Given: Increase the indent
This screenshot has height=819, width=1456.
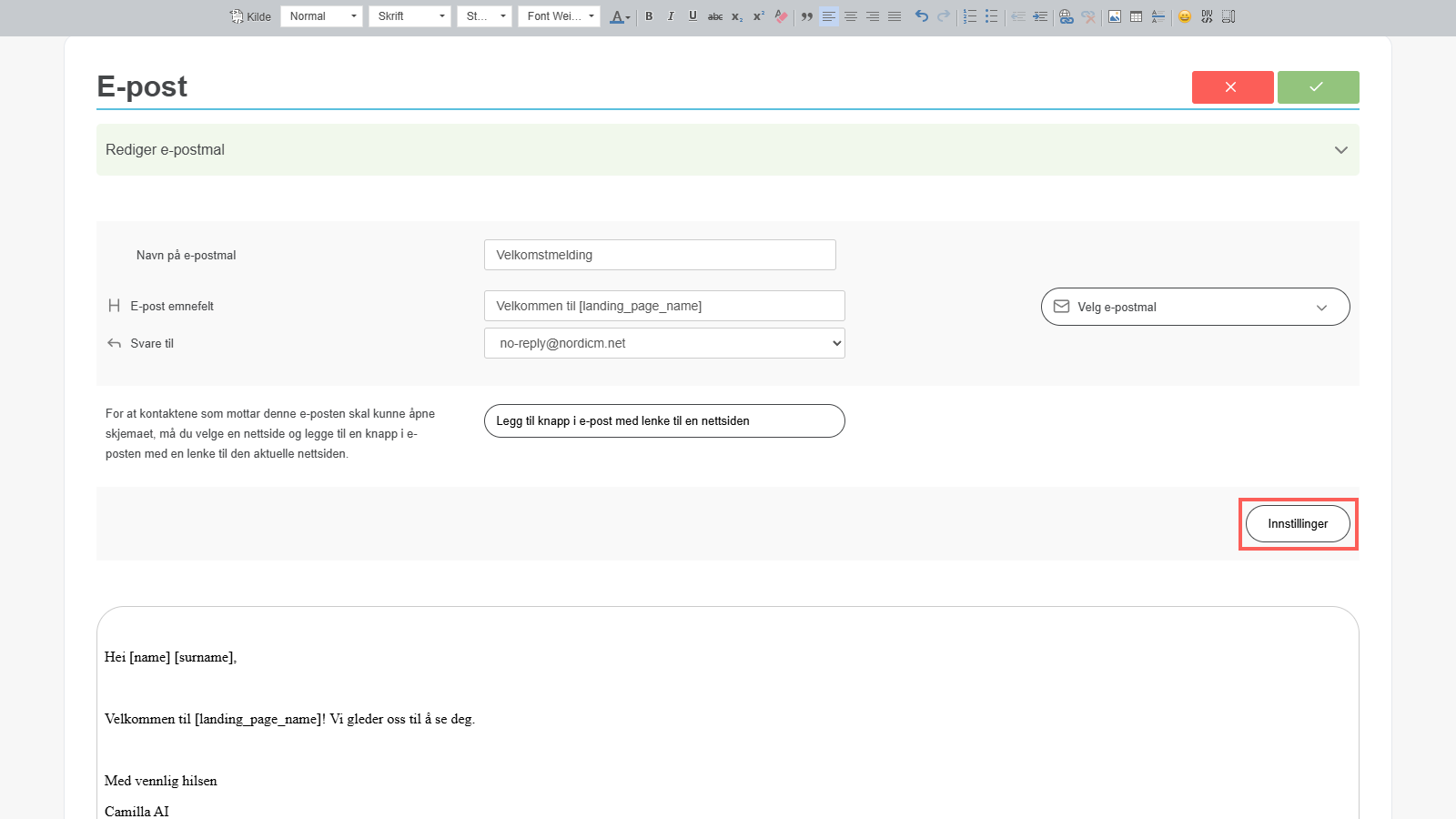Looking at the screenshot, I should (1040, 16).
